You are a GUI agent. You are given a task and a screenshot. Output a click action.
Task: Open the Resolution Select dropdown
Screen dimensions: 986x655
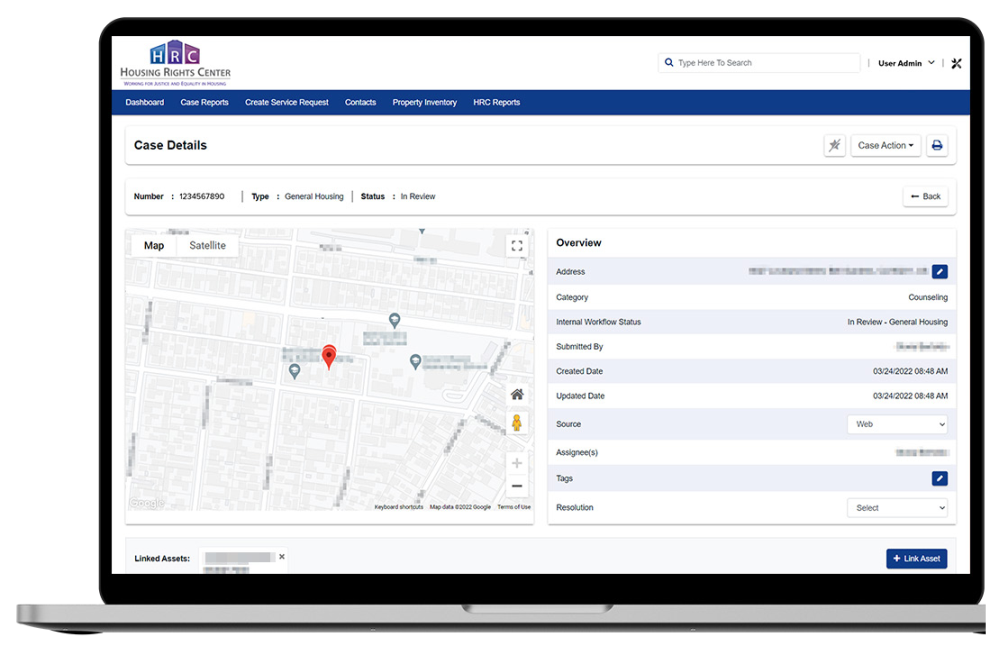897,508
